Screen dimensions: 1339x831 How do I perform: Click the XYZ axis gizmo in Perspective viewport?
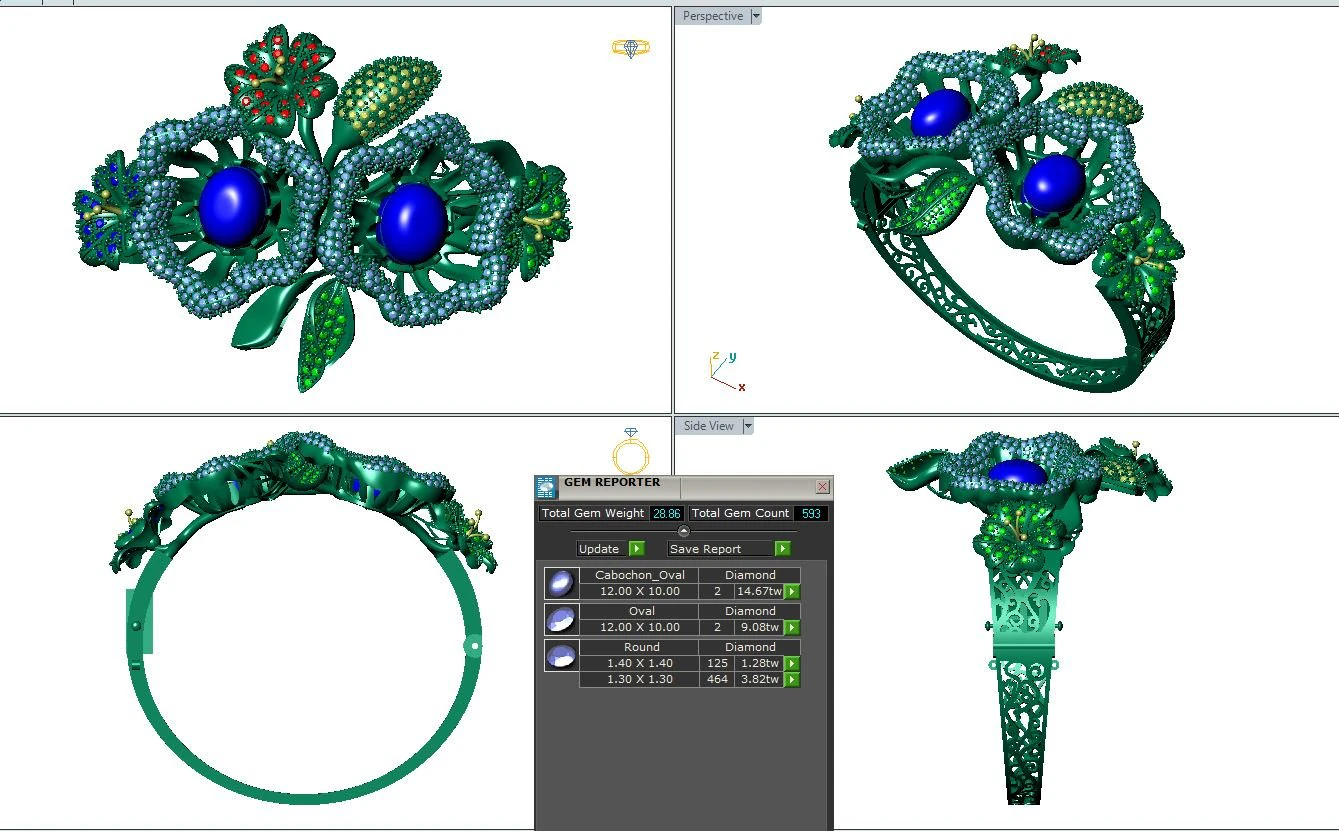coord(726,371)
